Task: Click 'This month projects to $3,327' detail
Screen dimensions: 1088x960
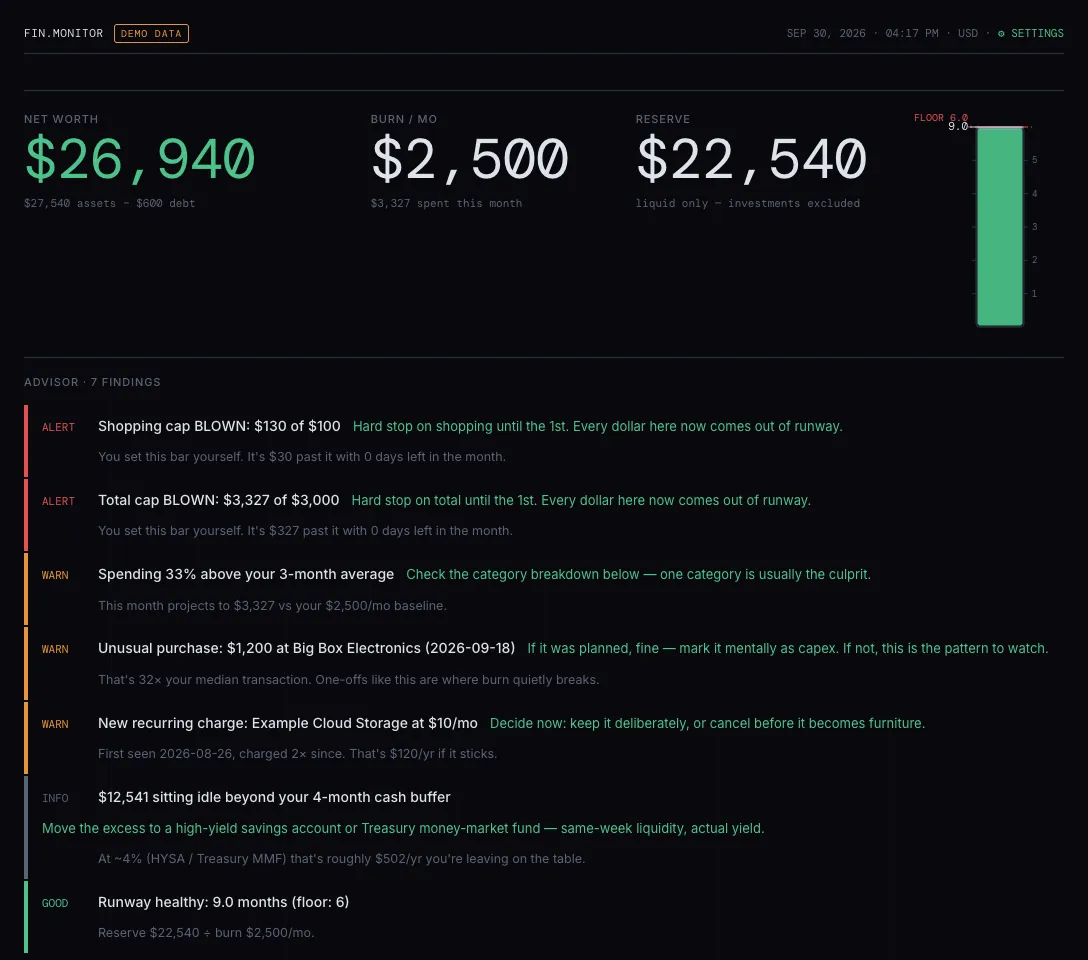Action: 272,606
